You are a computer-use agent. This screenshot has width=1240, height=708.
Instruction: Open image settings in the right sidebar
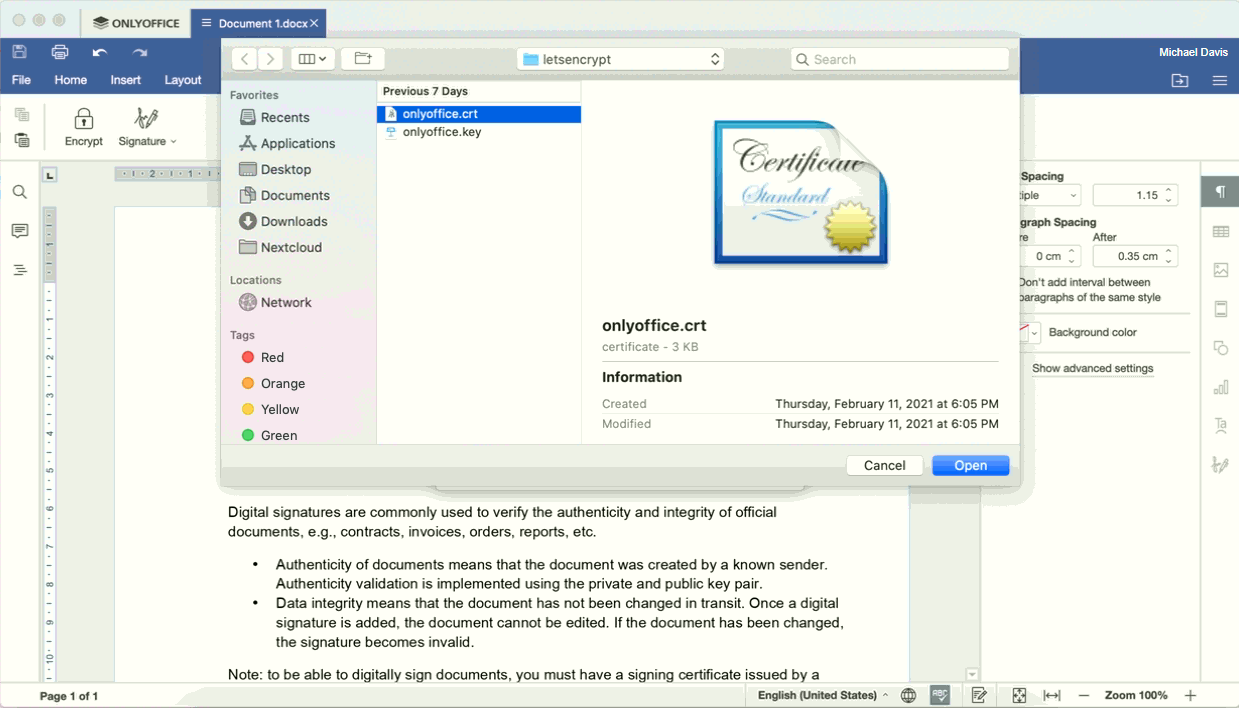coord(1220,270)
